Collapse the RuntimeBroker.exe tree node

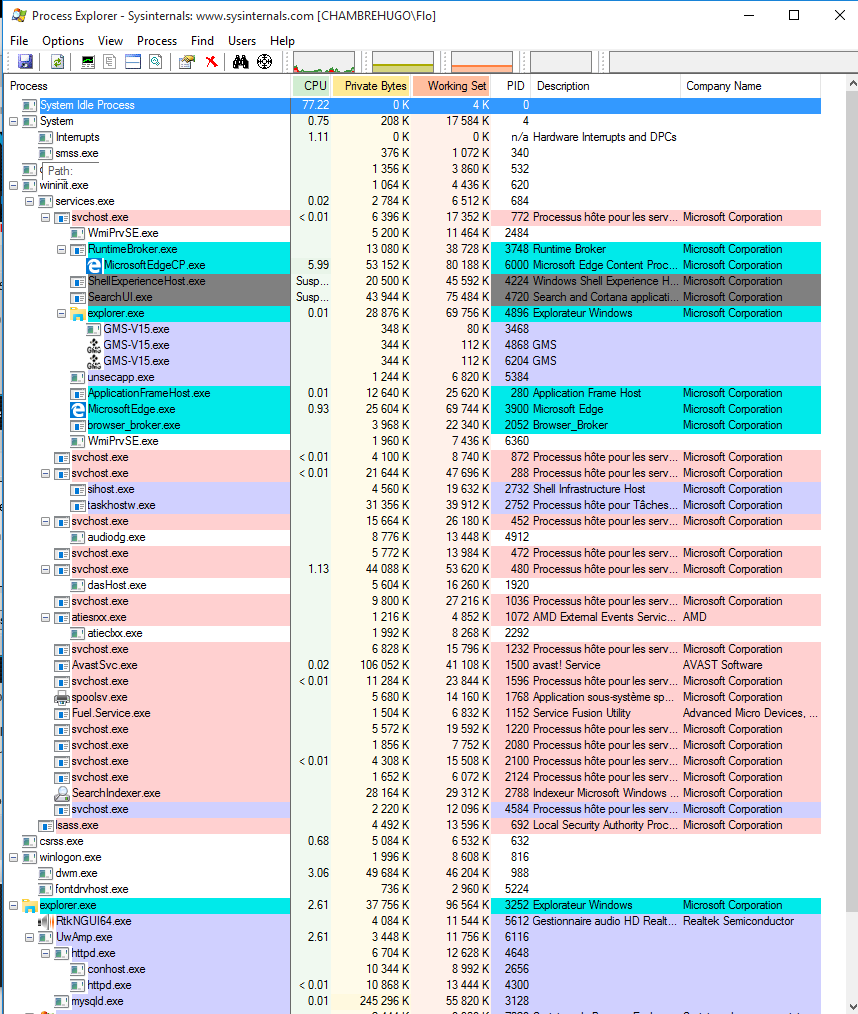61,250
